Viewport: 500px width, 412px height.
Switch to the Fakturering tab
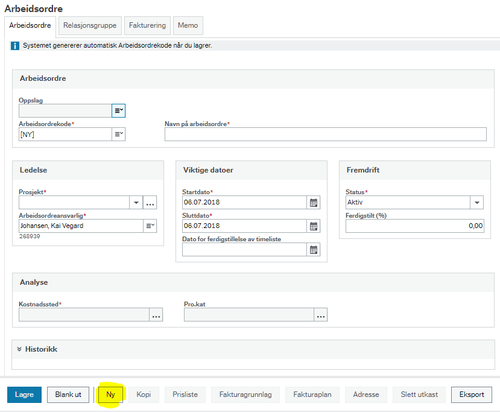pos(147,25)
